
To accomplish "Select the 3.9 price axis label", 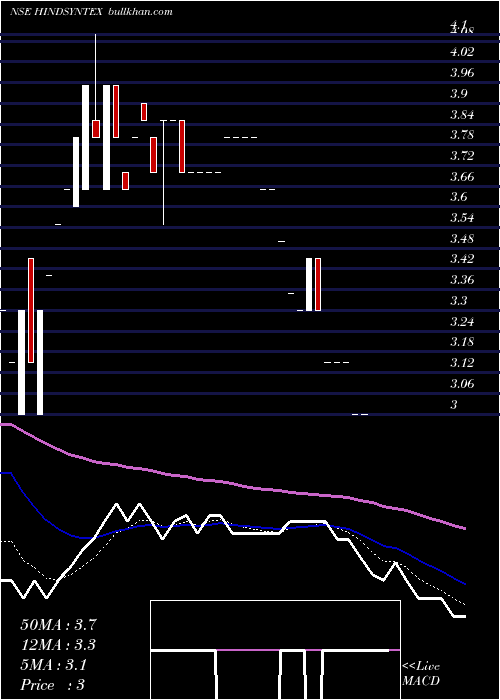I will pyautogui.click(x=458, y=94).
